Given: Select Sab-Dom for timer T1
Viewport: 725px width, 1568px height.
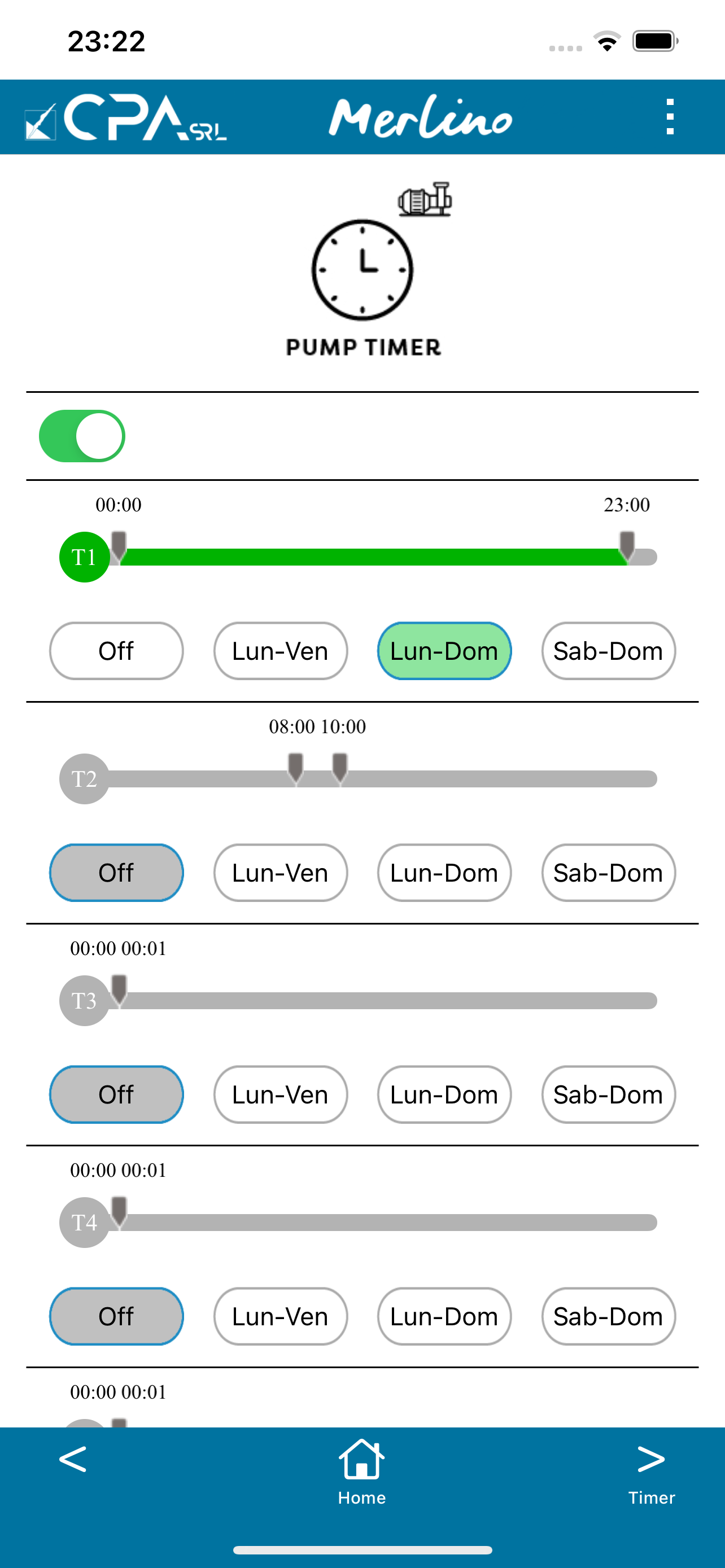Looking at the screenshot, I should pyautogui.click(x=608, y=651).
